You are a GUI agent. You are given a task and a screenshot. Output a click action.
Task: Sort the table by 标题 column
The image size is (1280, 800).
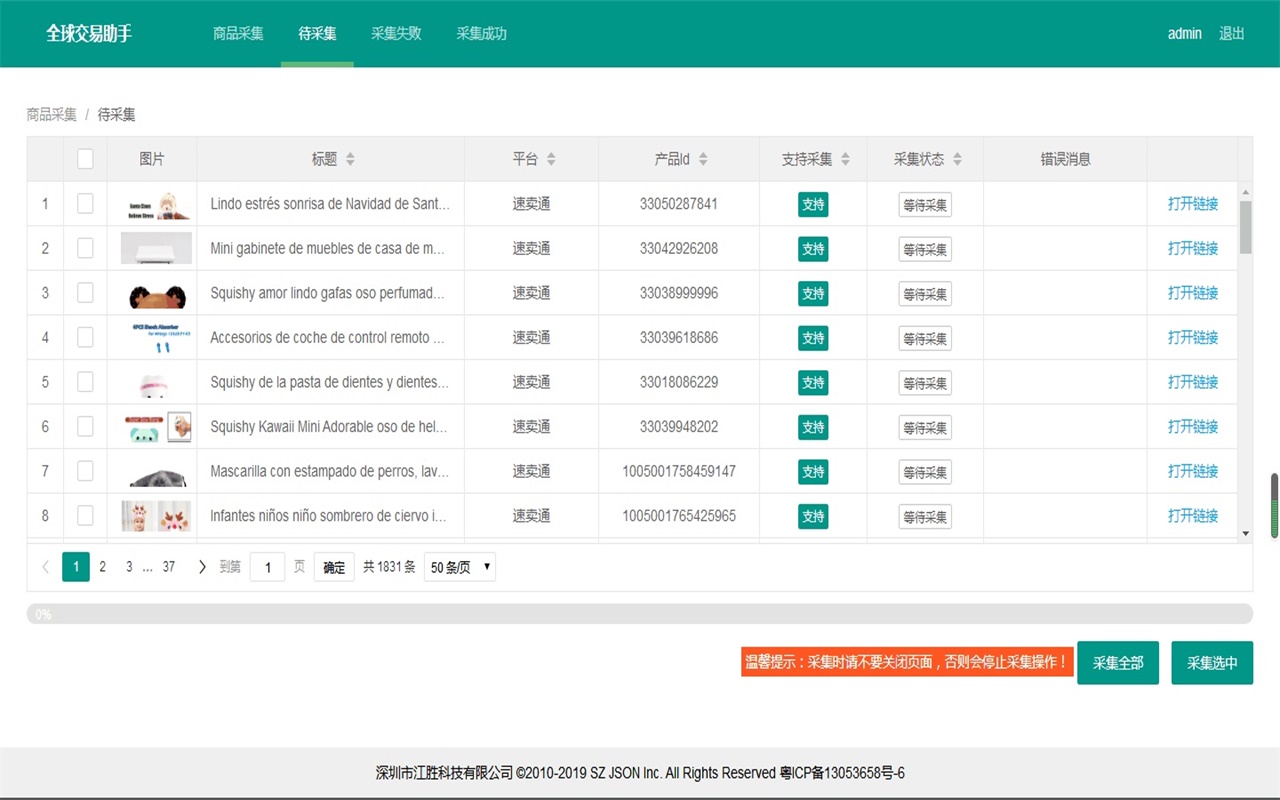[350, 160]
